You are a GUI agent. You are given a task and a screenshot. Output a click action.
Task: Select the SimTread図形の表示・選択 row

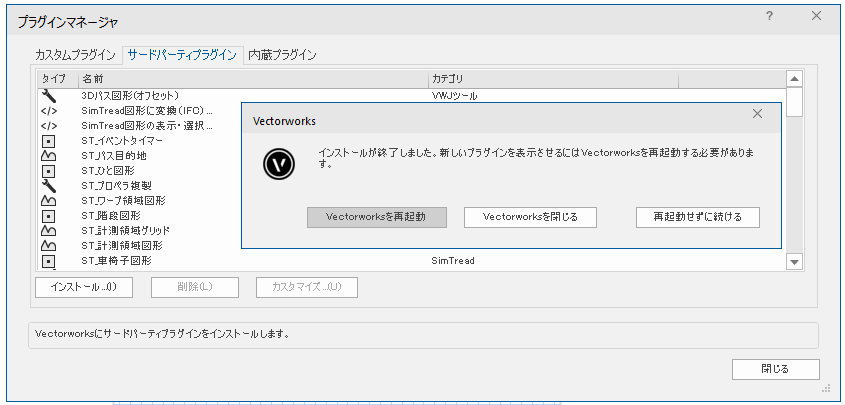point(139,126)
